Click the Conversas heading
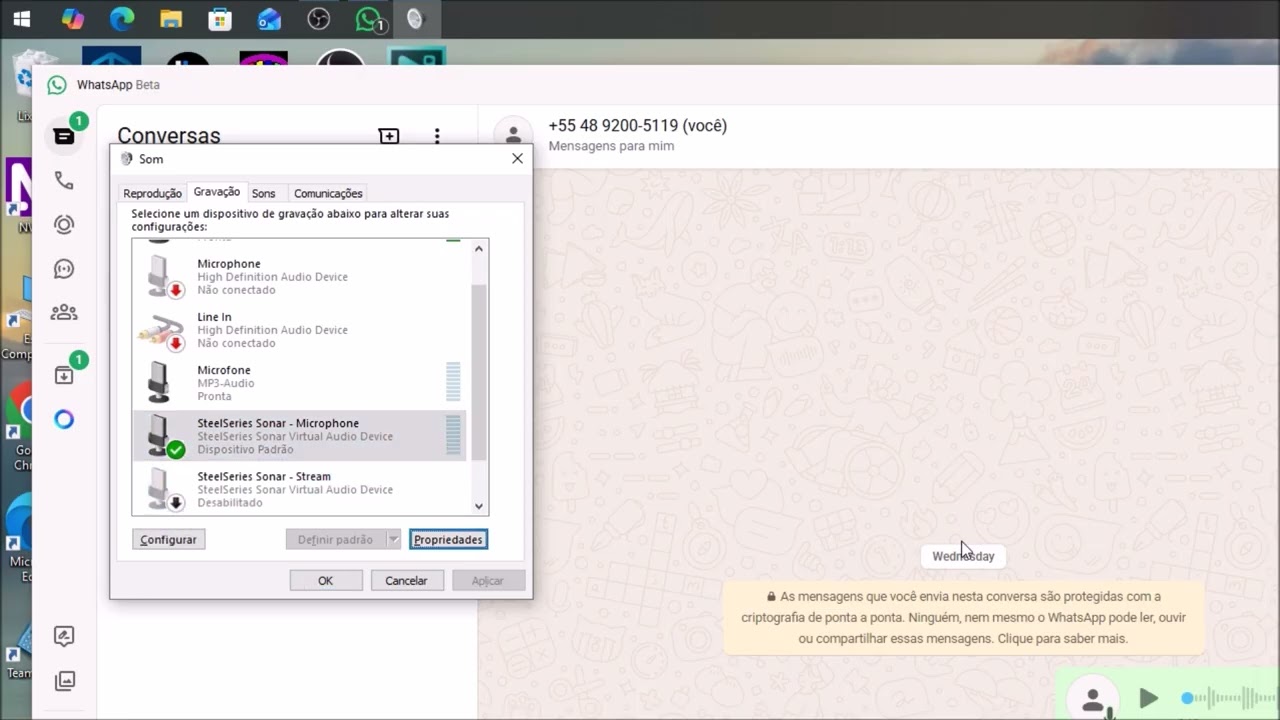The height and width of the screenshot is (720, 1280). pyautogui.click(x=169, y=136)
